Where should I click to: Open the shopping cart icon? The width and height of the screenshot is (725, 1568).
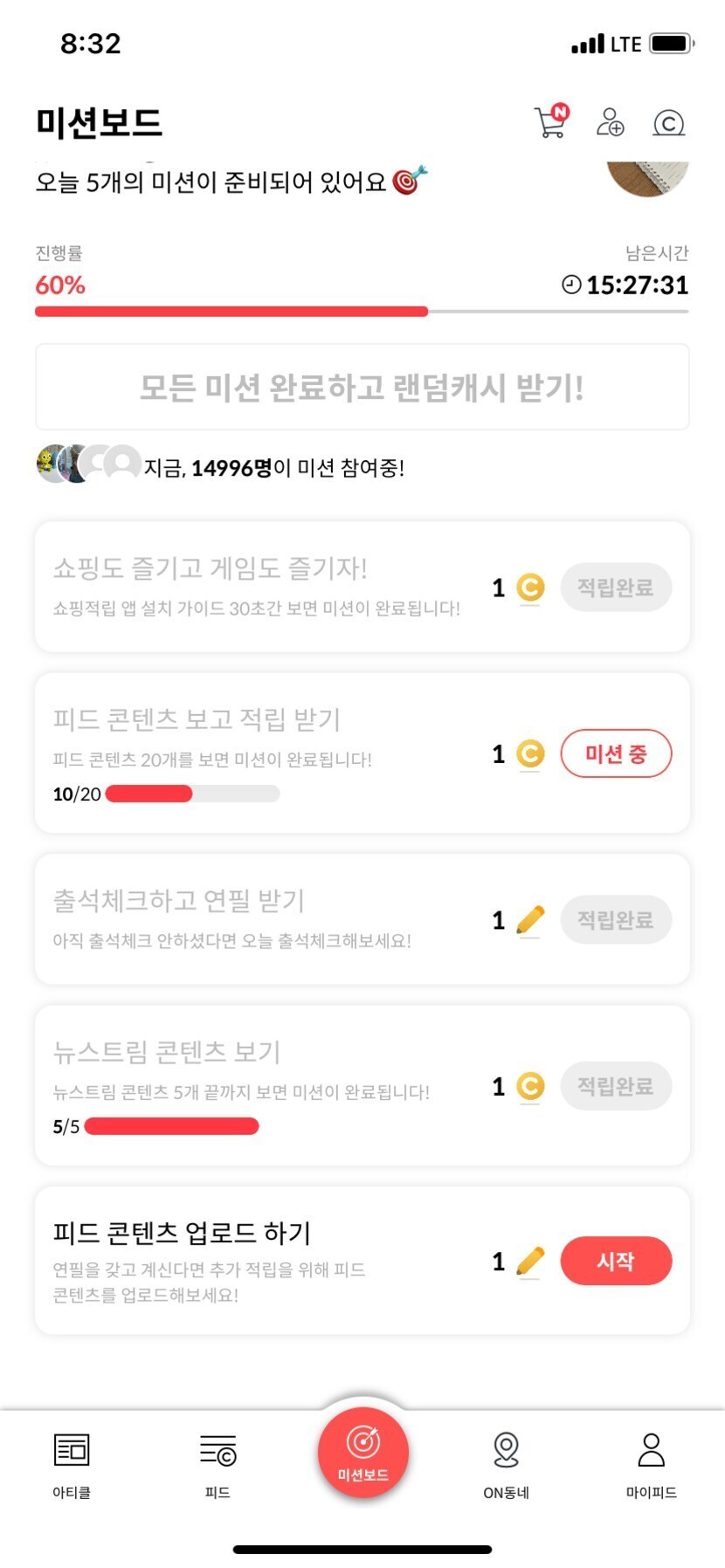(x=550, y=122)
